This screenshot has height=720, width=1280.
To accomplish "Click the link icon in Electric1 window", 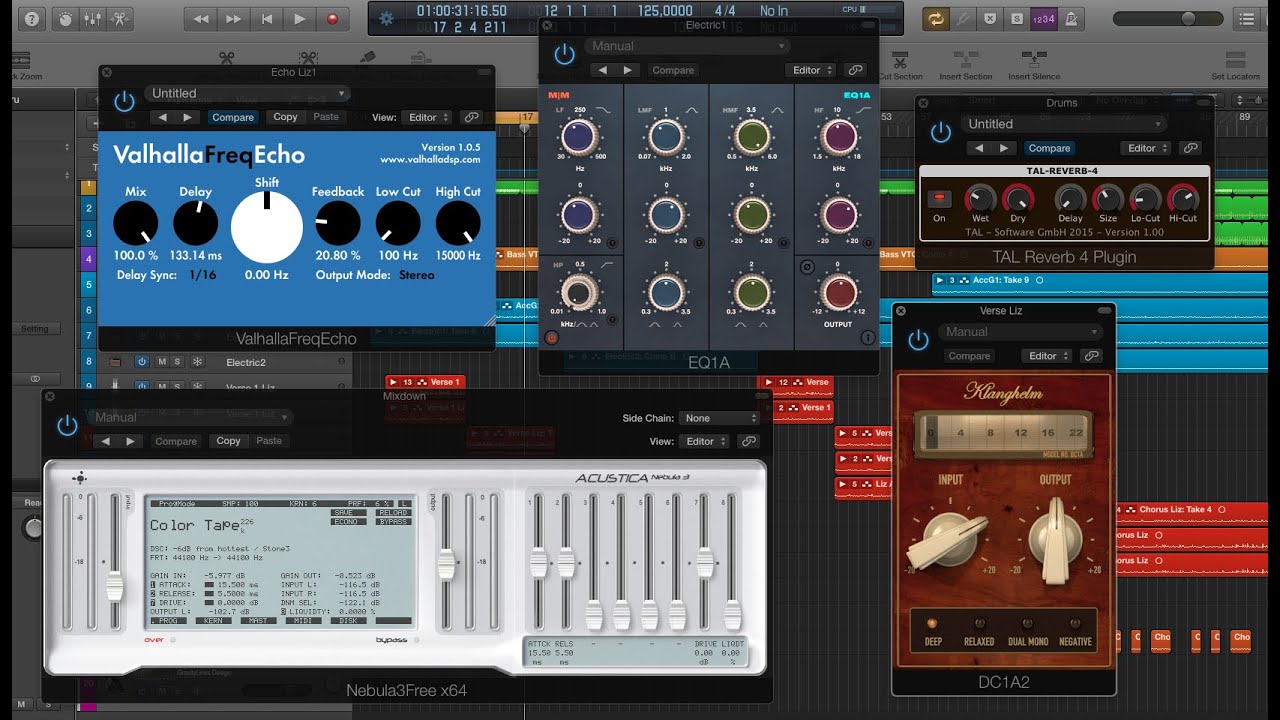I will 855,70.
